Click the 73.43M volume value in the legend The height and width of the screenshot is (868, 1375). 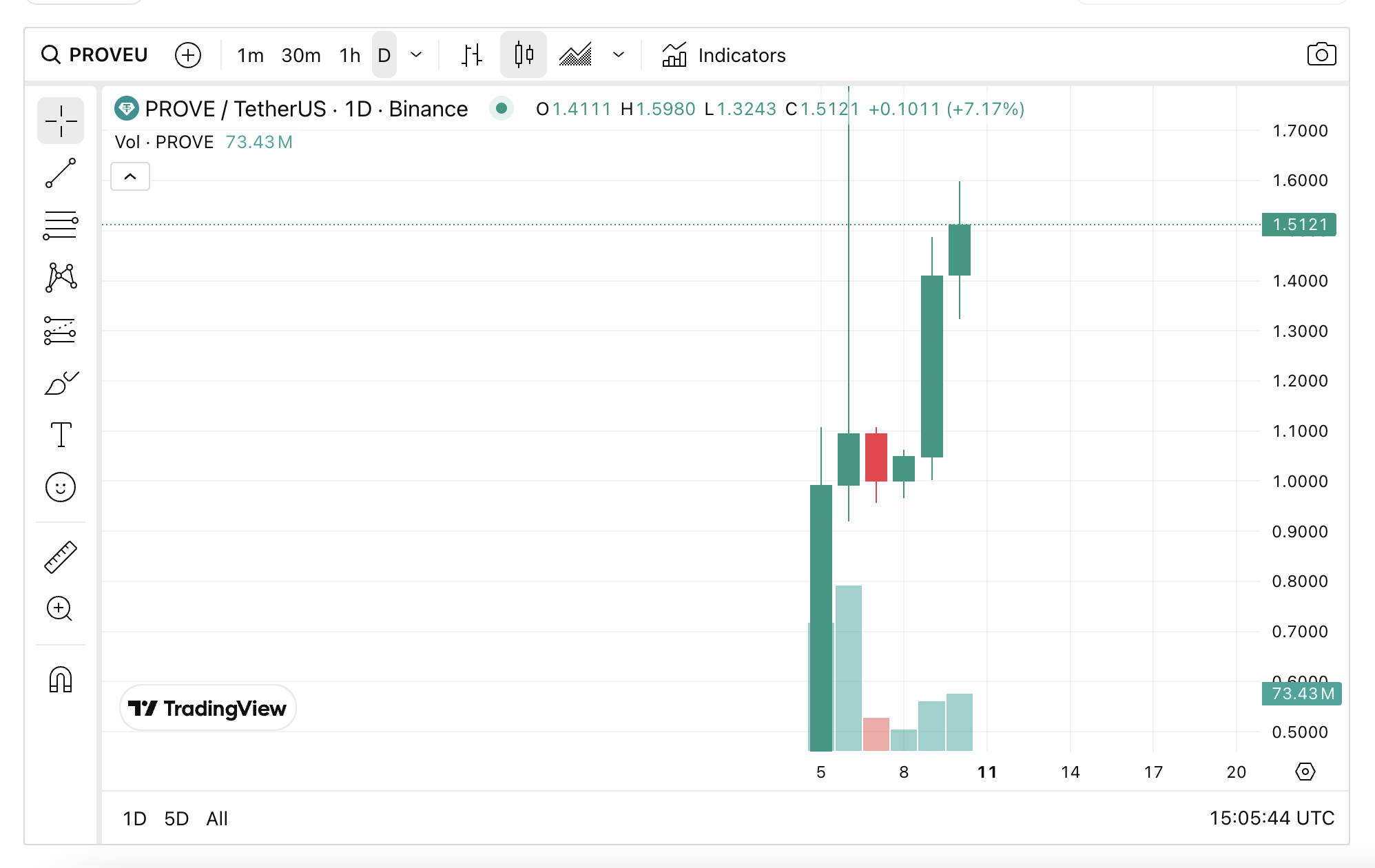[259, 142]
